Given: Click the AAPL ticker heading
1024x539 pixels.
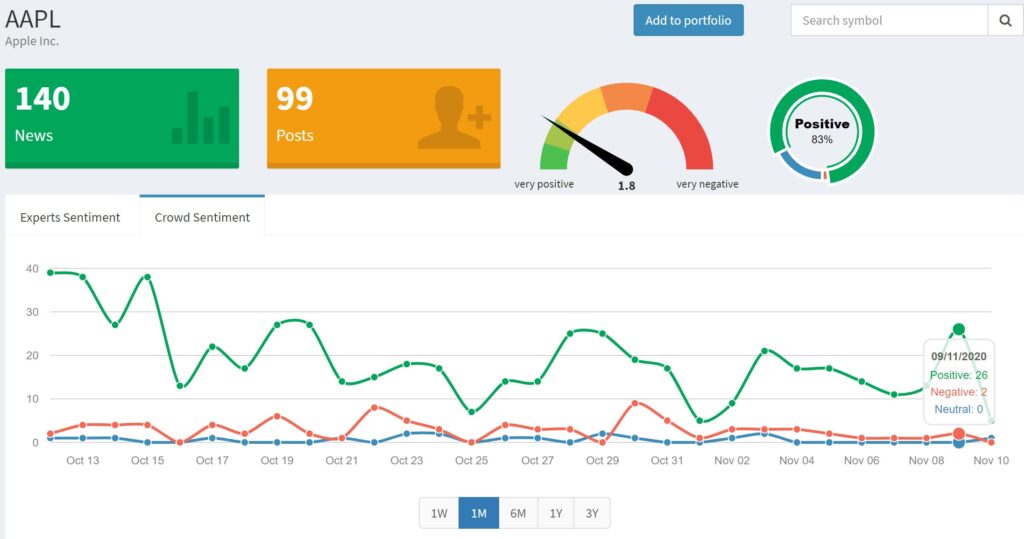Looking at the screenshot, I should click(x=33, y=19).
